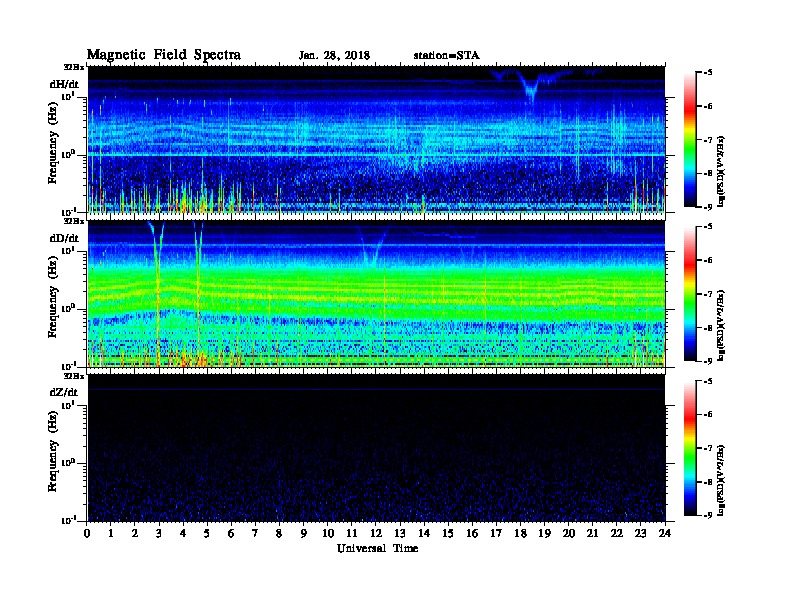The height and width of the screenshot is (612, 792).
Task: Click hour tick label '2' on time axis
Action: (x=135, y=533)
